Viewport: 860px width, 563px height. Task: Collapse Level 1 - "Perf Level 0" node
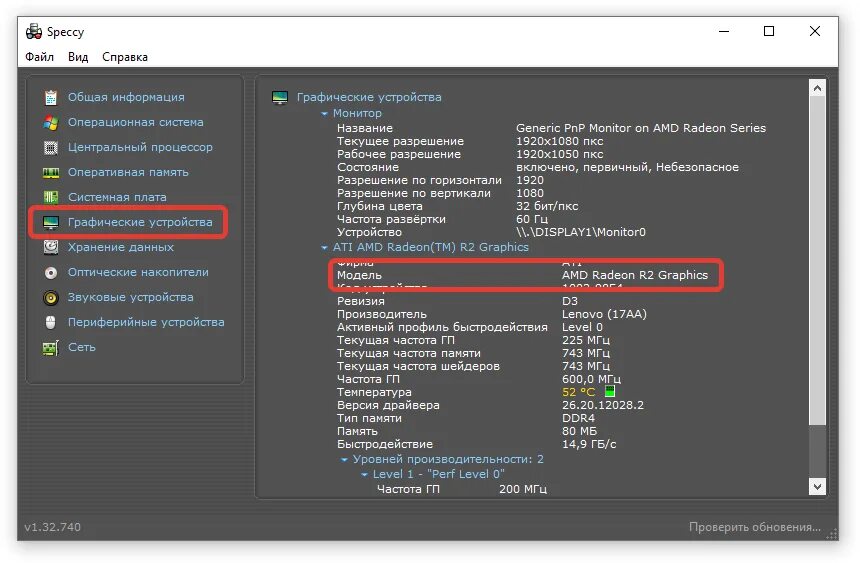coord(364,475)
